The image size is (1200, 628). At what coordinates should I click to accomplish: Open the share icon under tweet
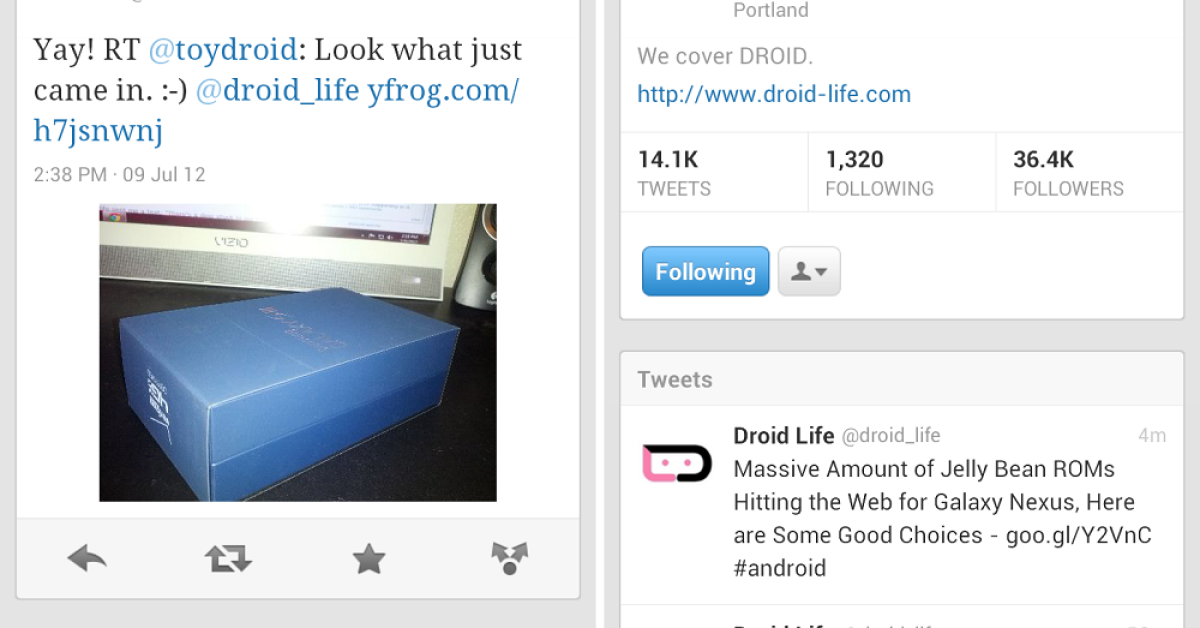click(510, 558)
